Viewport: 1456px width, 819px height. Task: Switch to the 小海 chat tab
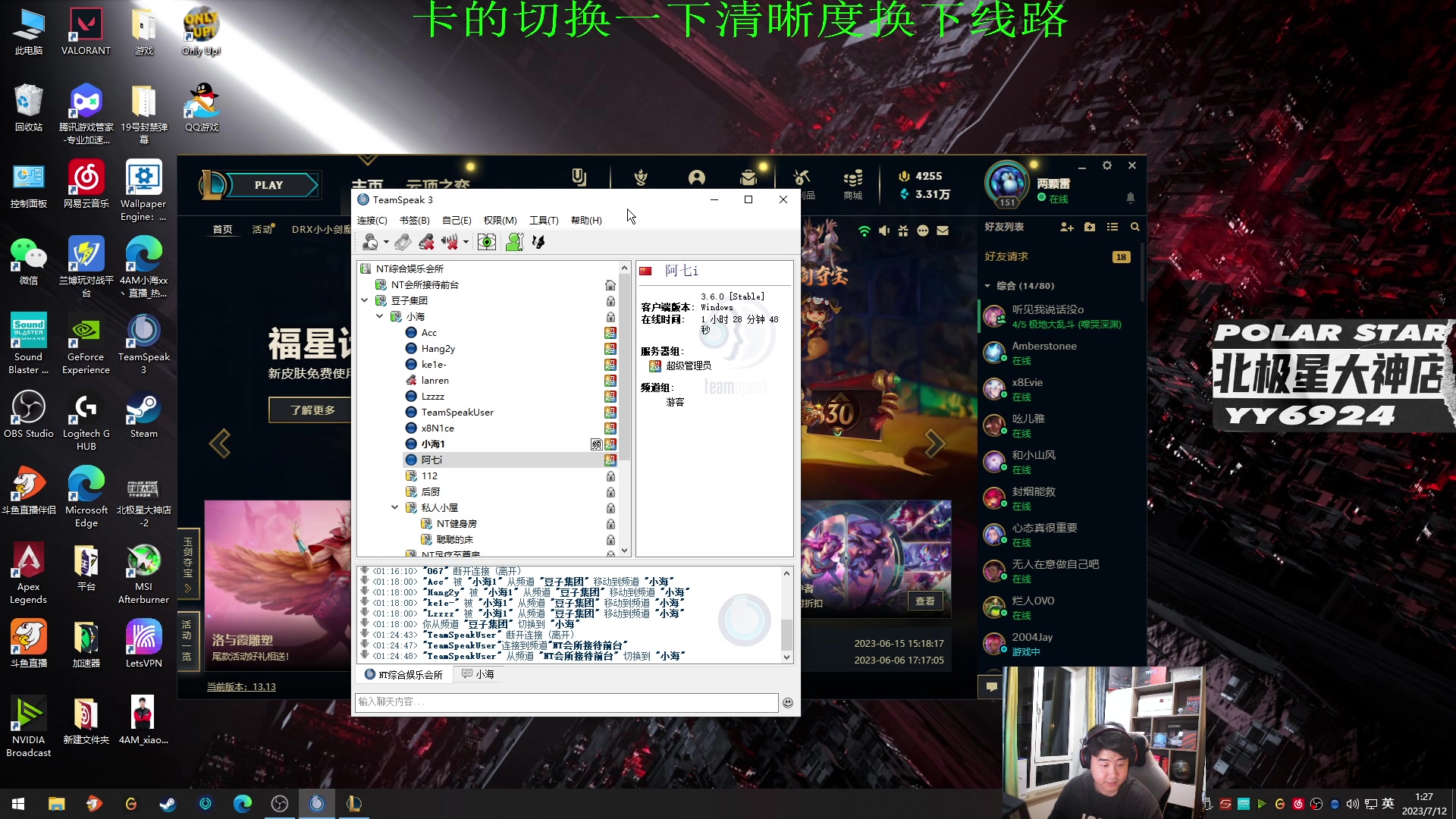click(x=478, y=674)
